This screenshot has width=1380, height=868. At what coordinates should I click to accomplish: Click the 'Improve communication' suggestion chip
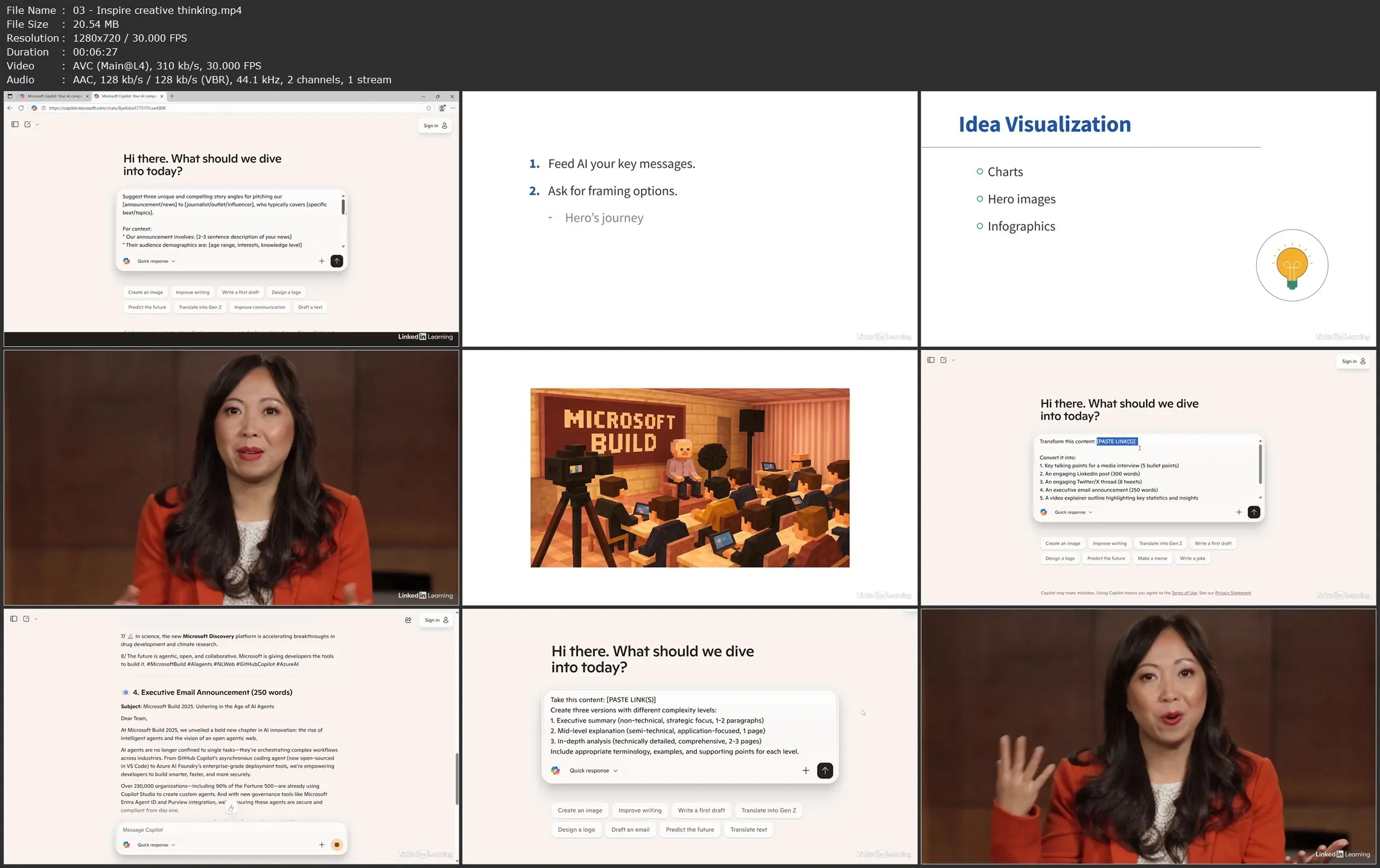[x=259, y=307]
